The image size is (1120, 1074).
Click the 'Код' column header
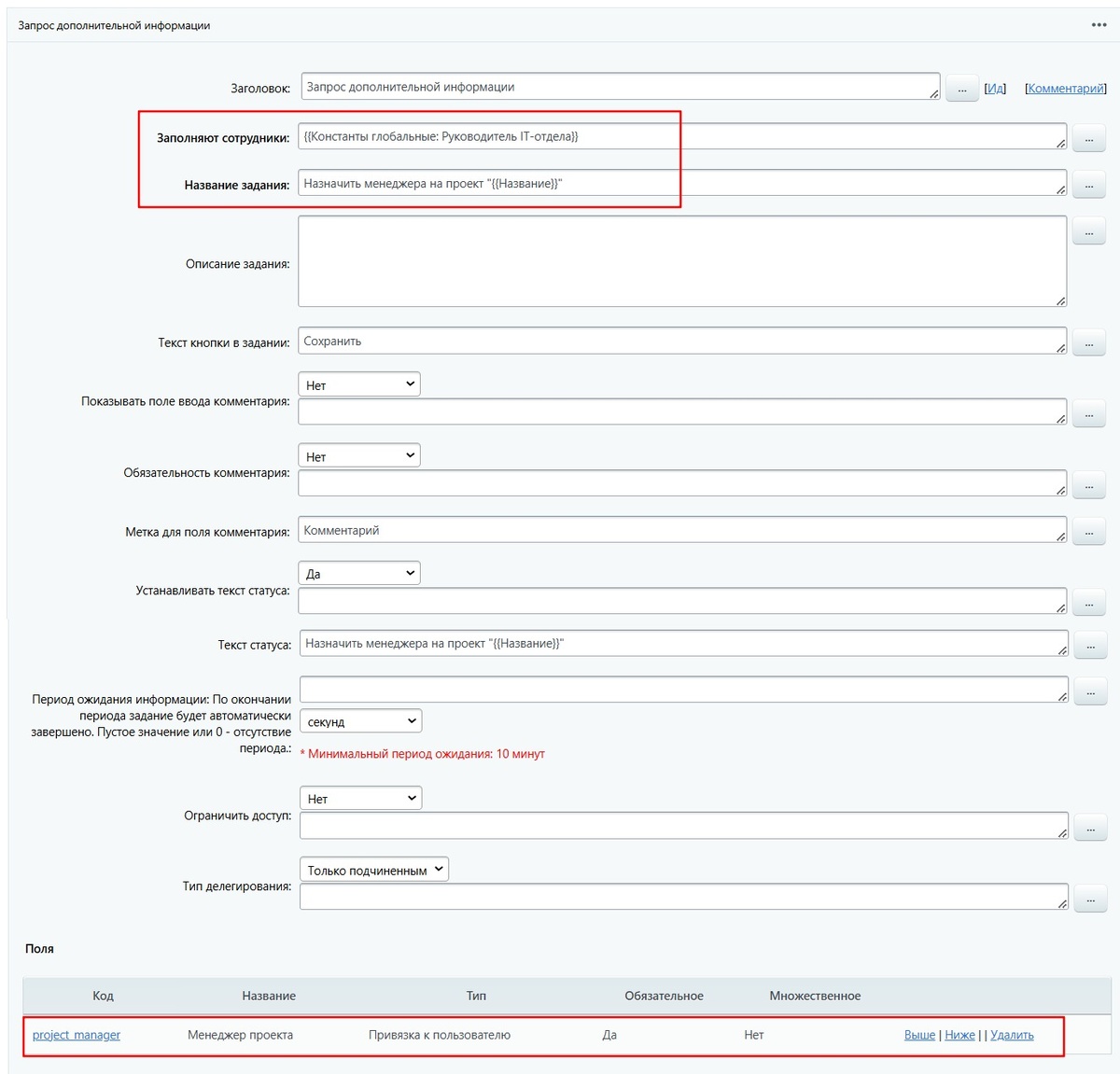[103, 996]
